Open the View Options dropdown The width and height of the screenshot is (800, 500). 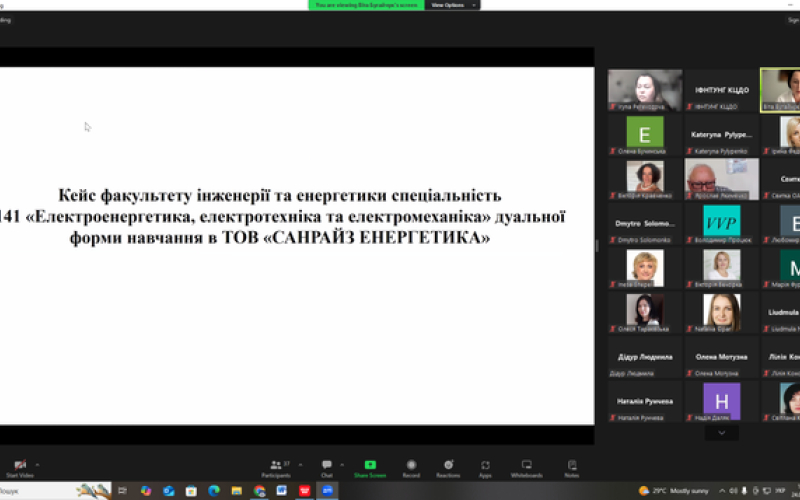click(x=452, y=5)
